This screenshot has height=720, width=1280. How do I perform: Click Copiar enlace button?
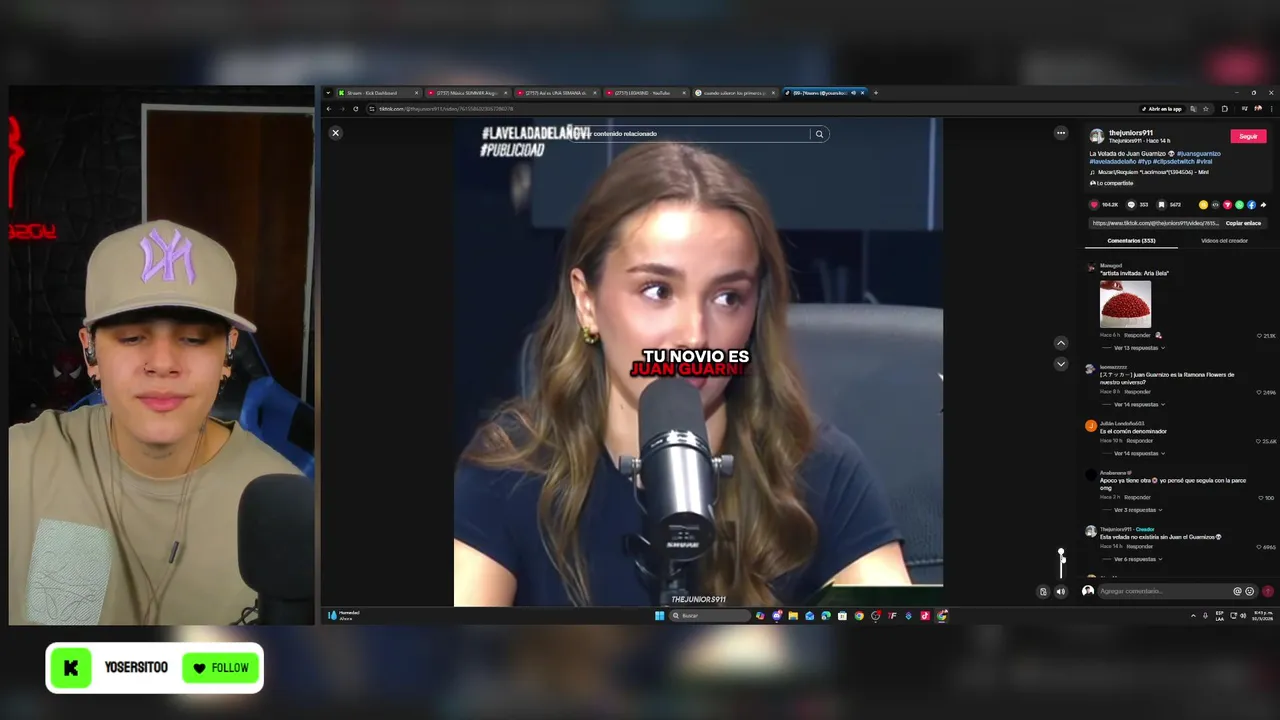(x=1243, y=224)
